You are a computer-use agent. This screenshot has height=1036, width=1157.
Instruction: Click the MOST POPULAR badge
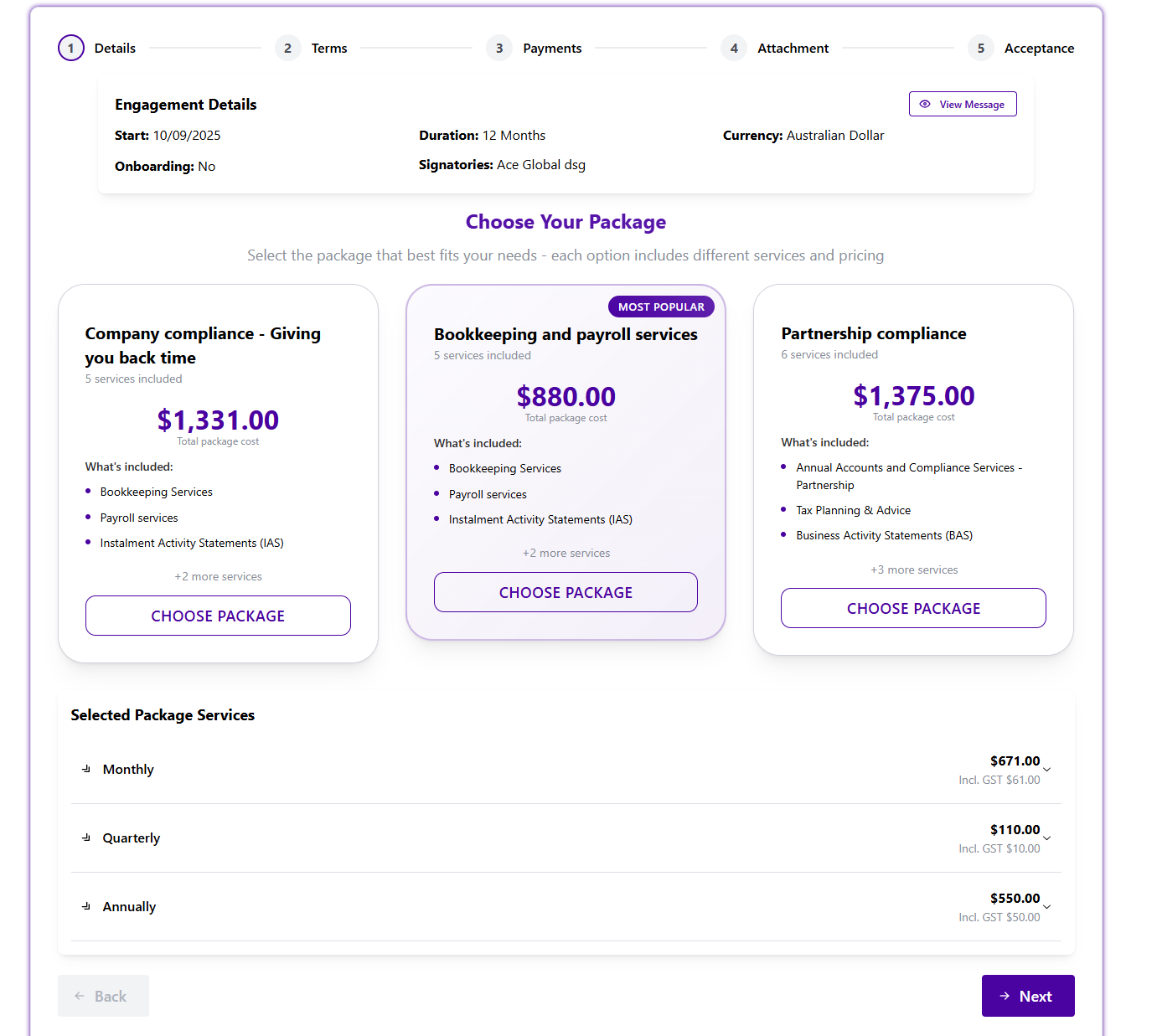661,307
